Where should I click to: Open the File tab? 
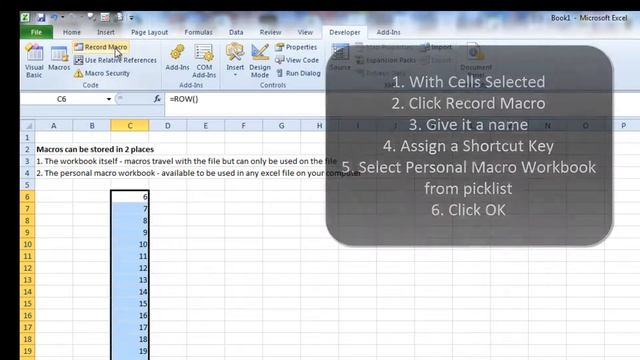[x=36, y=32]
